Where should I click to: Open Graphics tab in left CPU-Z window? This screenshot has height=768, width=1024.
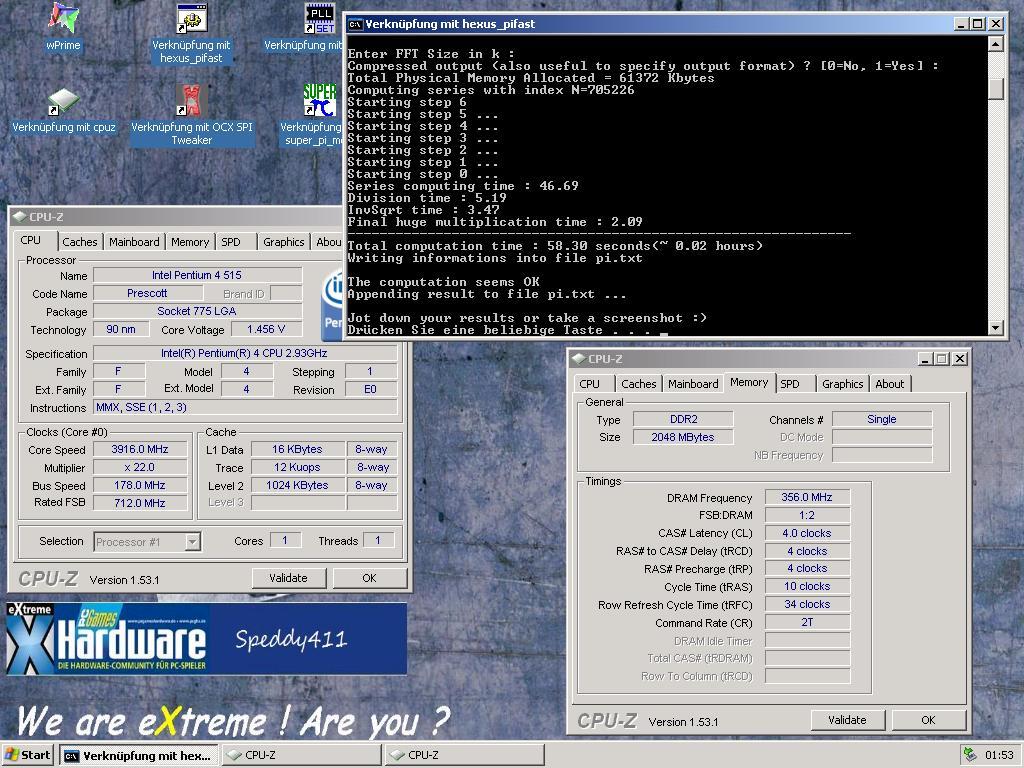point(283,242)
